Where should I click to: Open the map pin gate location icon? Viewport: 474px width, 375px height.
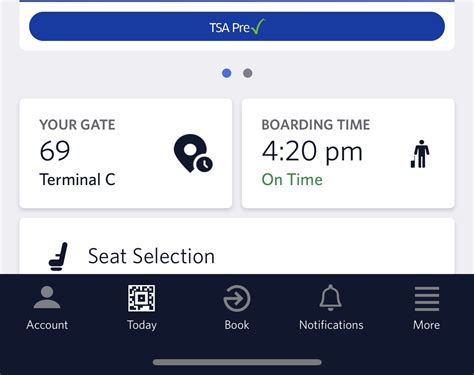pos(193,153)
